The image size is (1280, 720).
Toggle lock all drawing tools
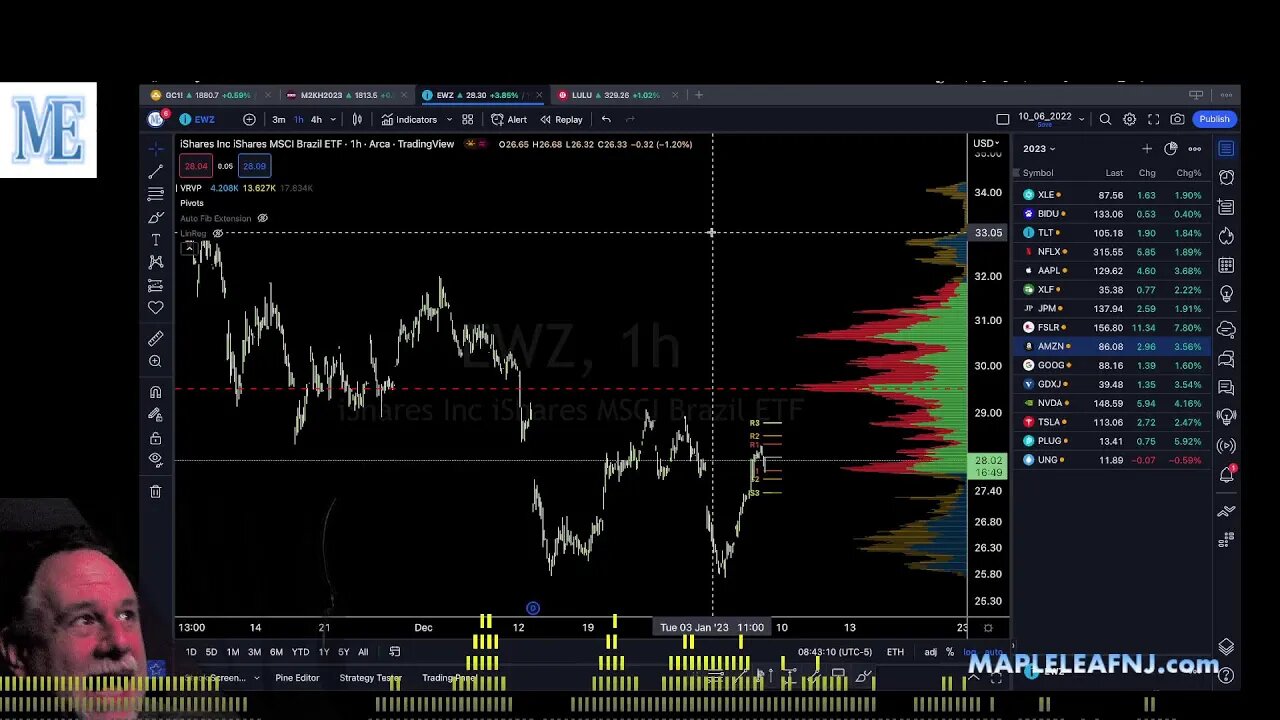click(x=156, y=438)
